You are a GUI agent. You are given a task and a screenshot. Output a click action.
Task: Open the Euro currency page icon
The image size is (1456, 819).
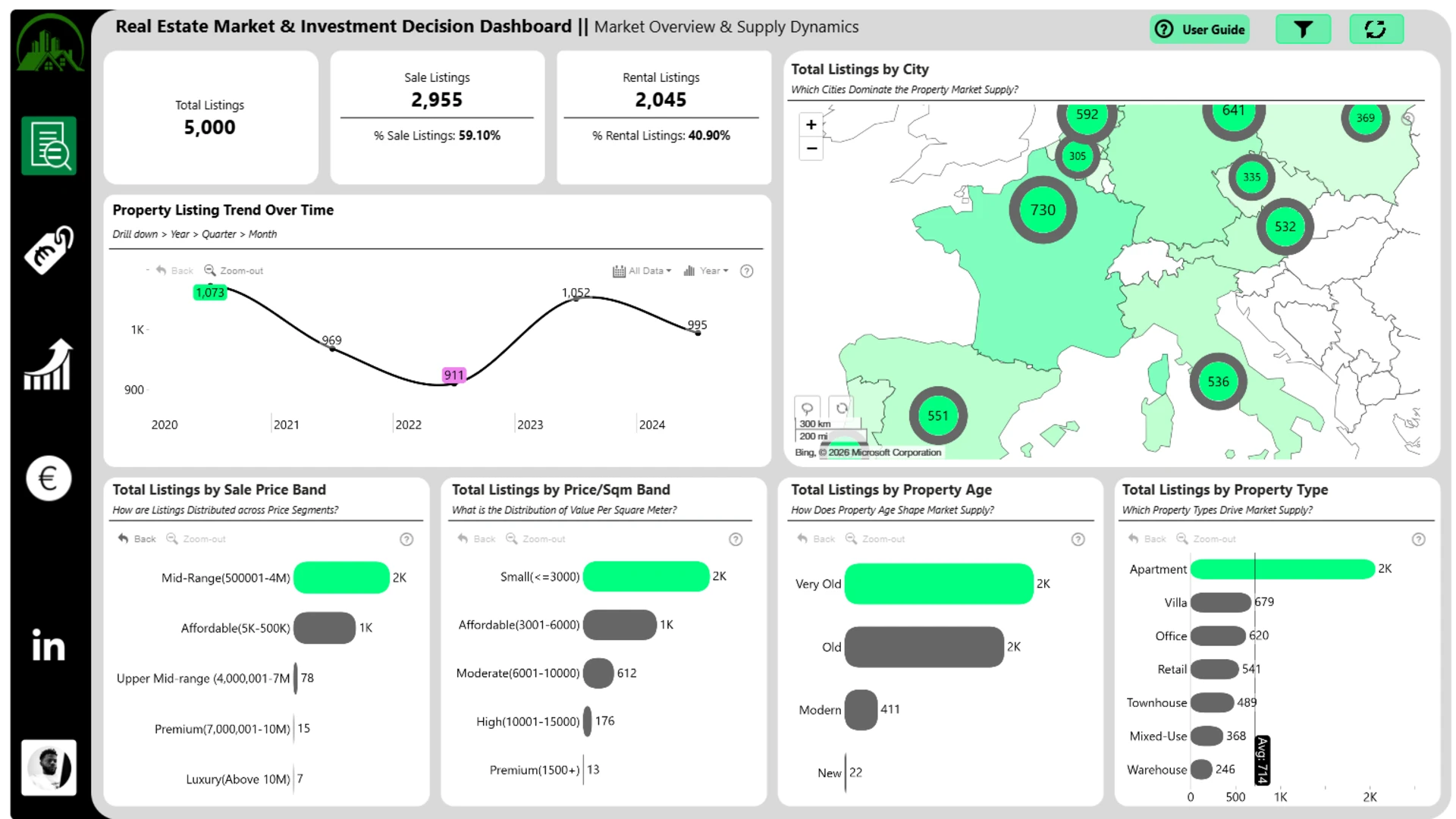pyautogui.click(x=49, y=479)
